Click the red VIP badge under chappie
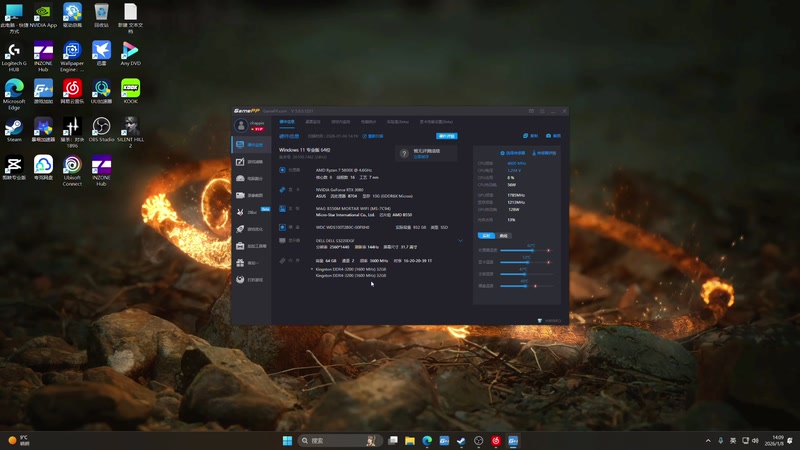Image resolution: width=800 pixels, height=450 pixels. [257, 129]
